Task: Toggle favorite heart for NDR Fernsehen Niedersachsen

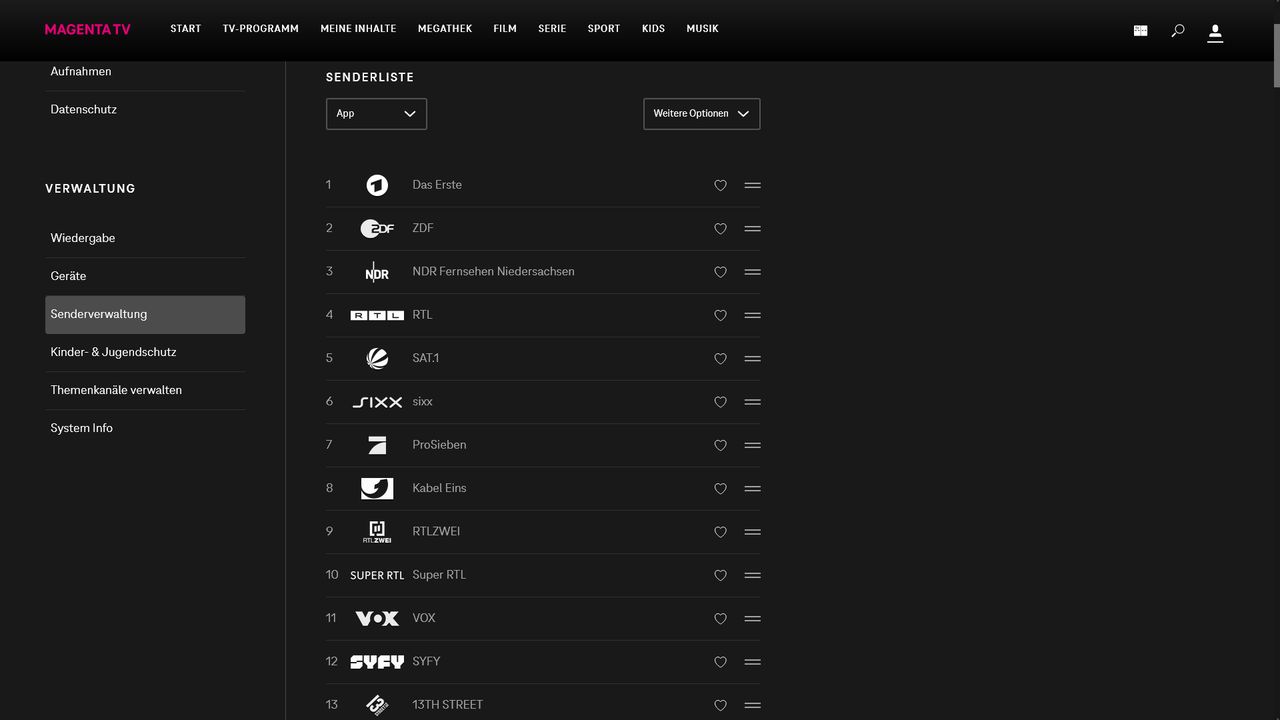Action: [x=720, y=272]
